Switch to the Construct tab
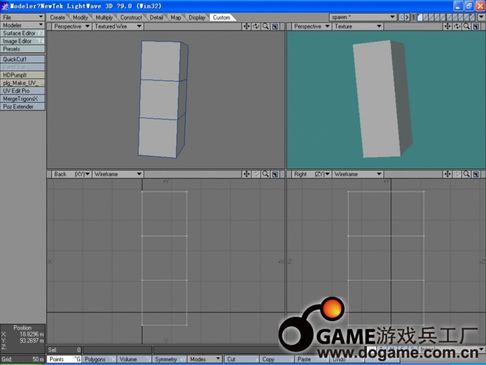Screen dimensions: 486x365 pos(131,17)
